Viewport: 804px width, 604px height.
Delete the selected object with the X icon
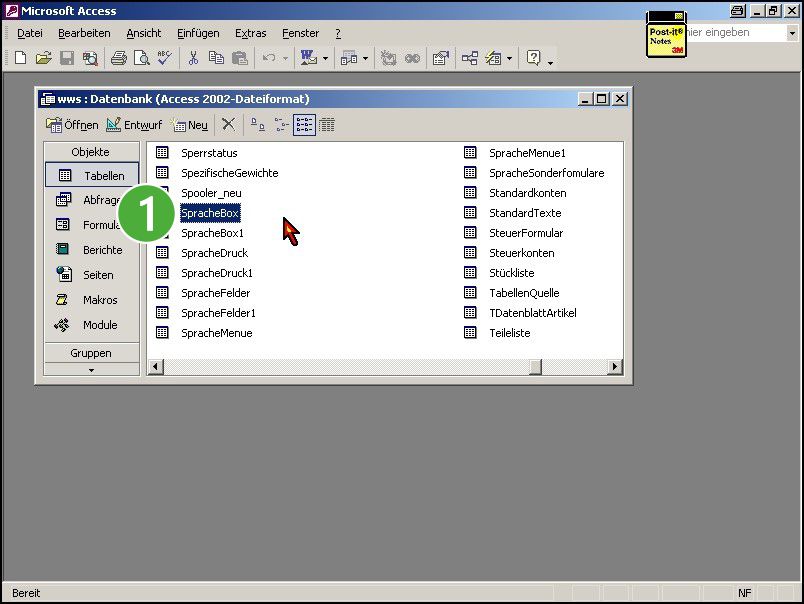tap(228, 124)
